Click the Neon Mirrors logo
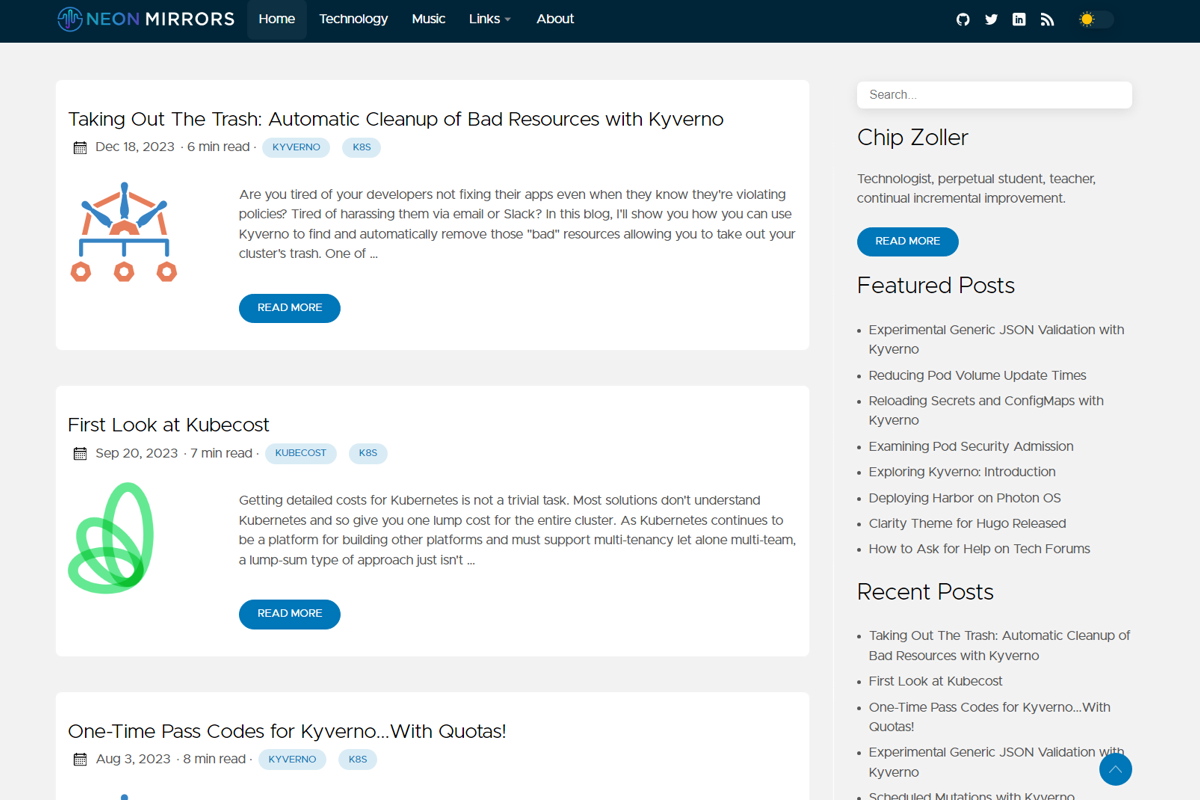 click(x=146, y=19)
